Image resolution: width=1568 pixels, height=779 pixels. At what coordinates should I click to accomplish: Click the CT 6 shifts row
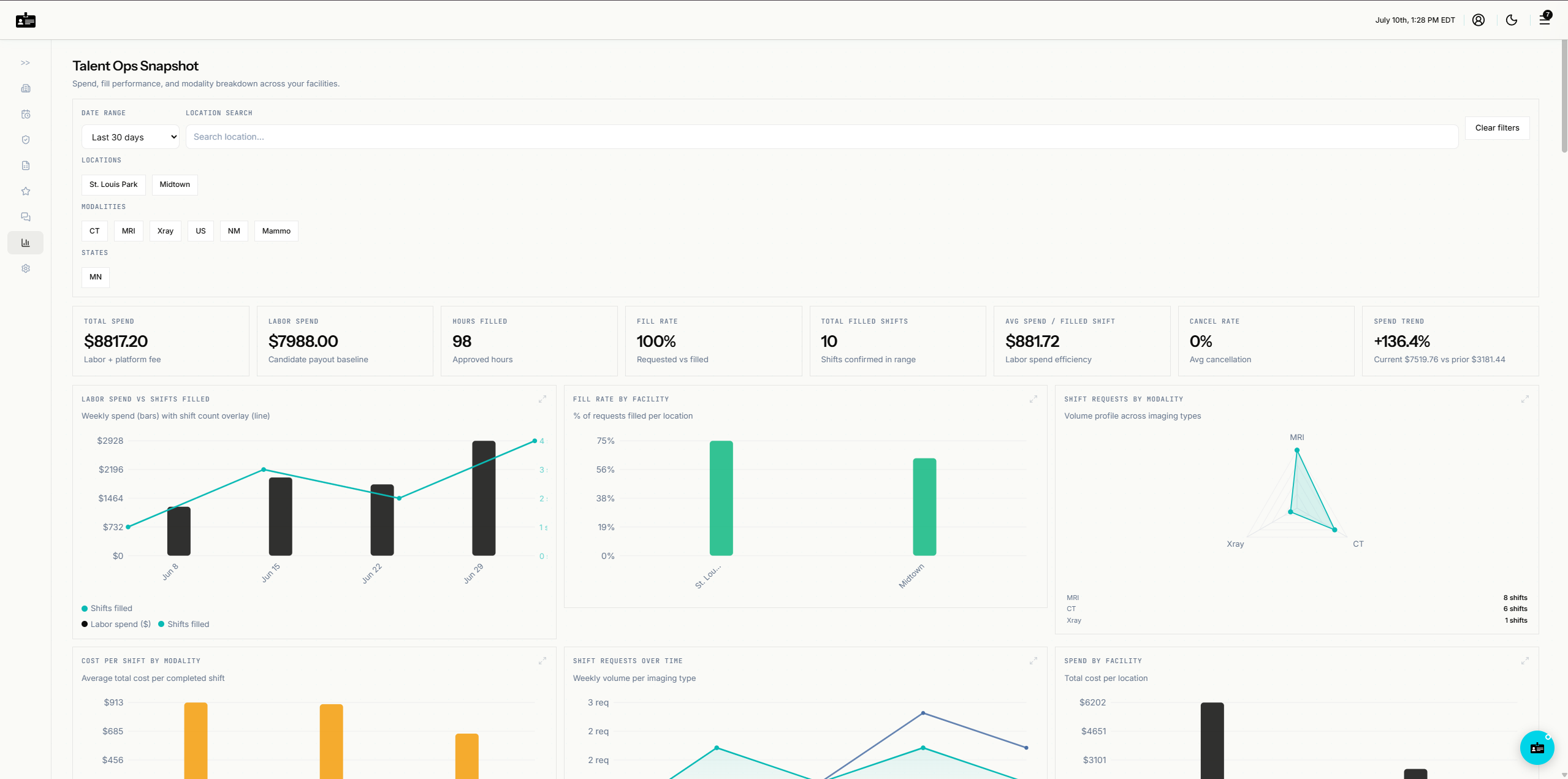[x=1296, y=609]
